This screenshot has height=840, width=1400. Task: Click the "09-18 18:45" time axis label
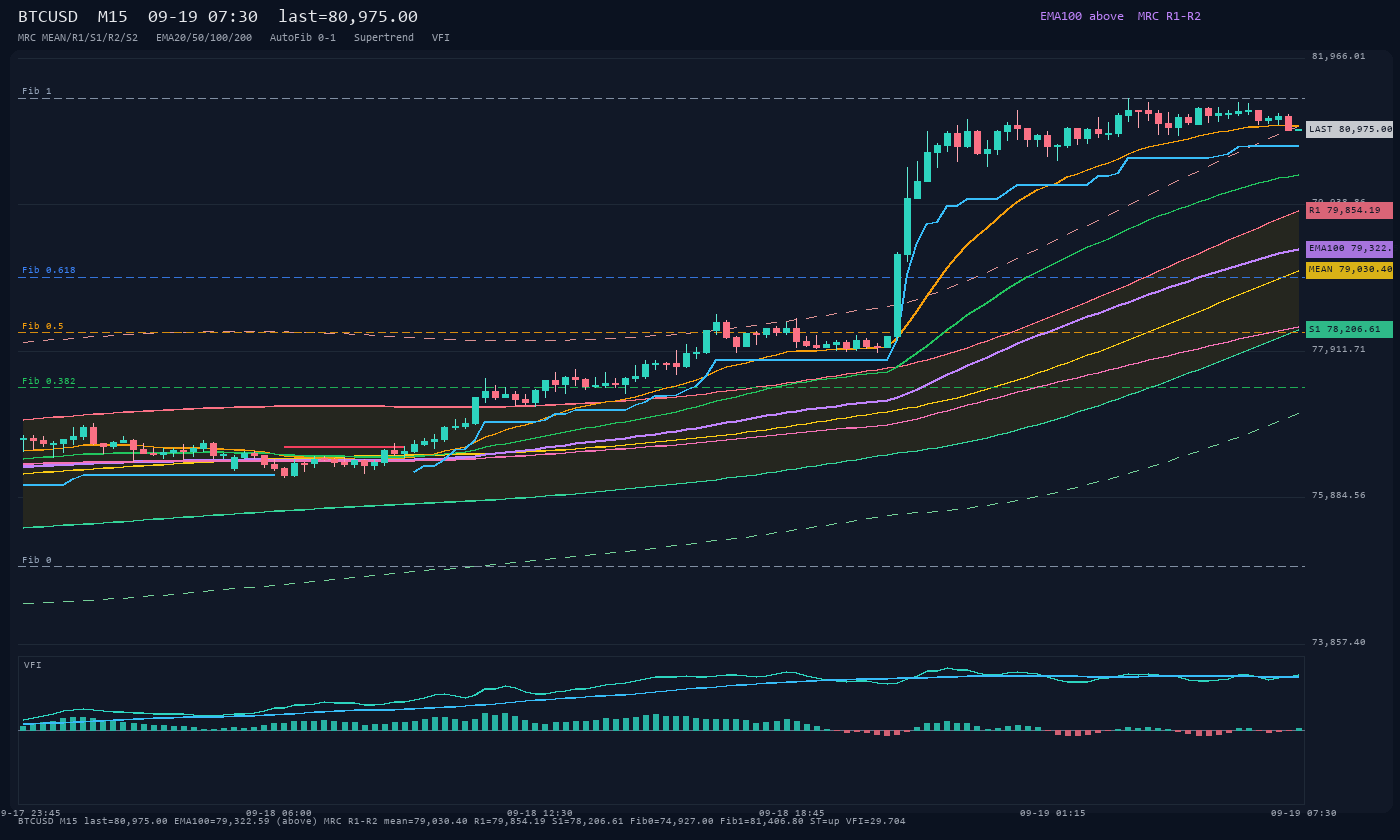click(792, 813)
